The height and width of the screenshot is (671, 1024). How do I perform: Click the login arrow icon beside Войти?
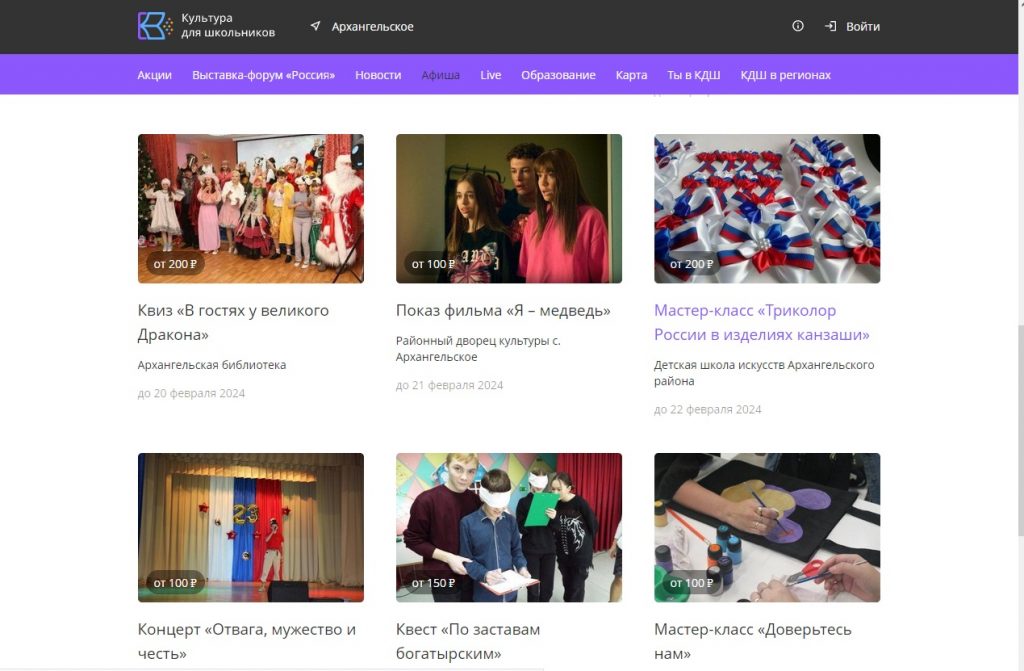point(830,27)
